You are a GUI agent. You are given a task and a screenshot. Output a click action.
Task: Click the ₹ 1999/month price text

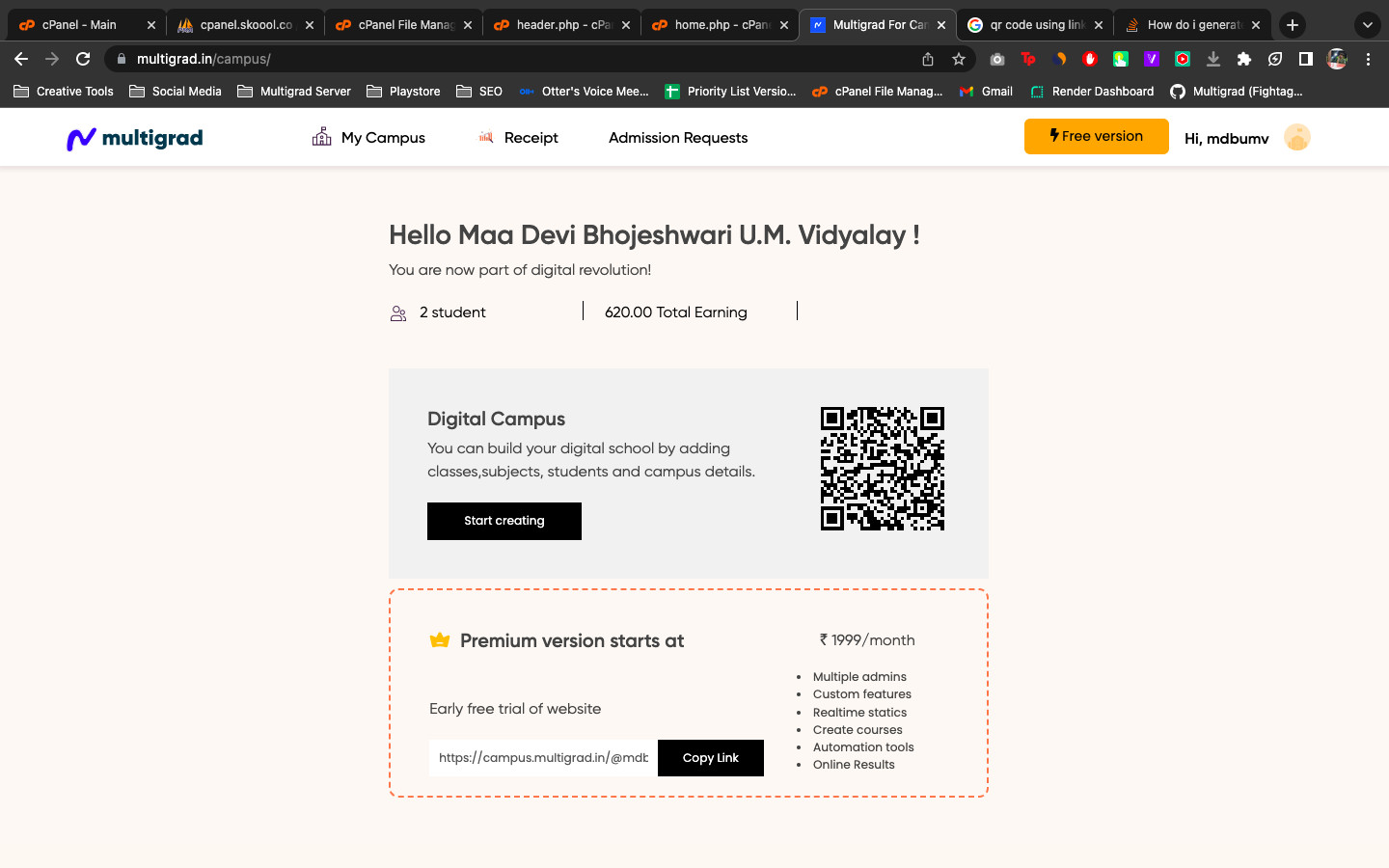click(x=867, y=640)
